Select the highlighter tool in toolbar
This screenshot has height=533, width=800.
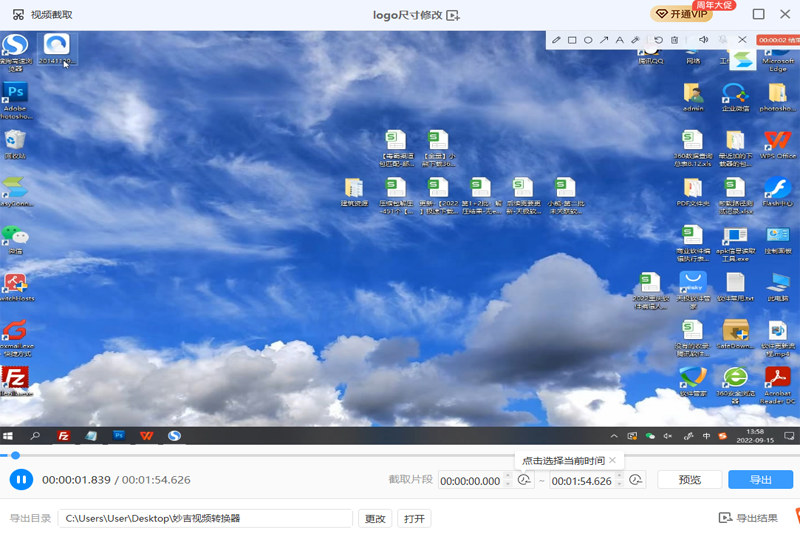[x=635, y=40]
